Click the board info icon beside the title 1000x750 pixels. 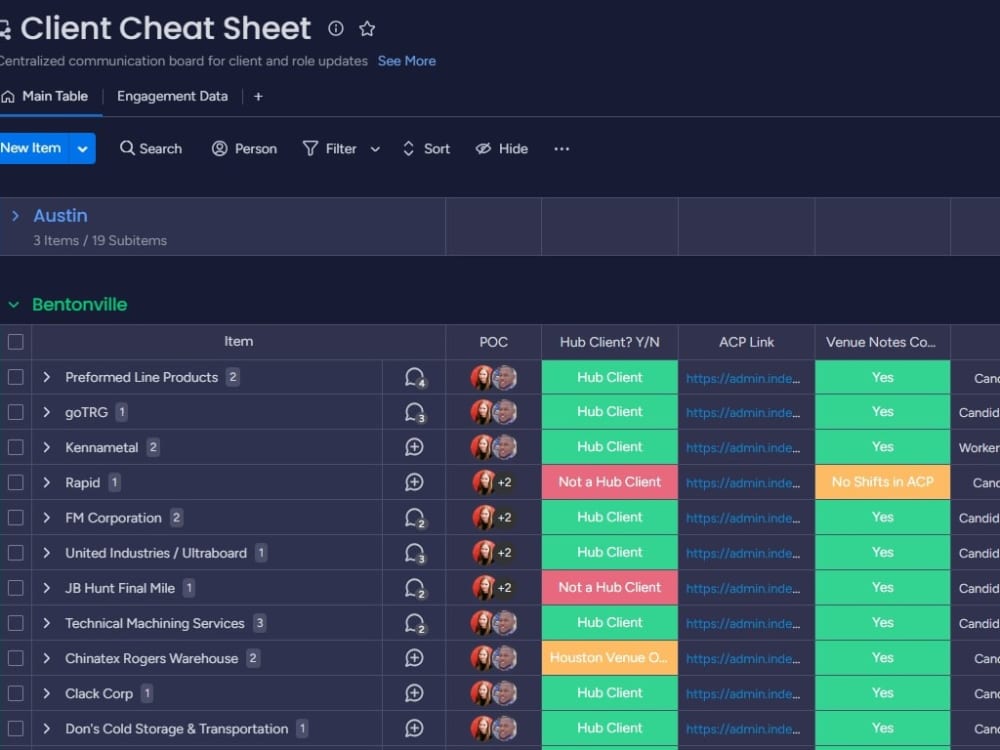335,28
